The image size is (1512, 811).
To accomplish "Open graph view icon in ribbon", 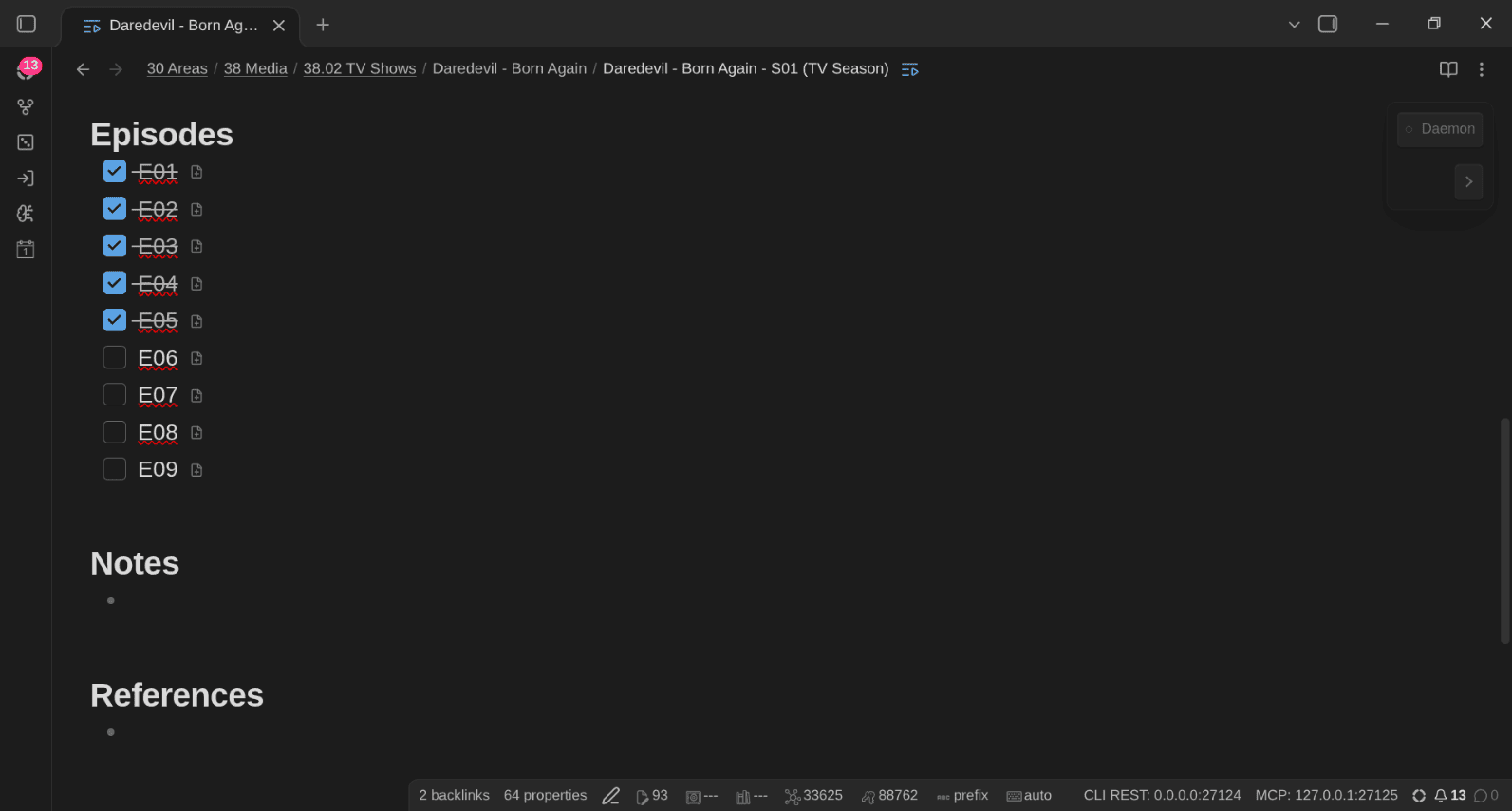I will tap(26, 106).
